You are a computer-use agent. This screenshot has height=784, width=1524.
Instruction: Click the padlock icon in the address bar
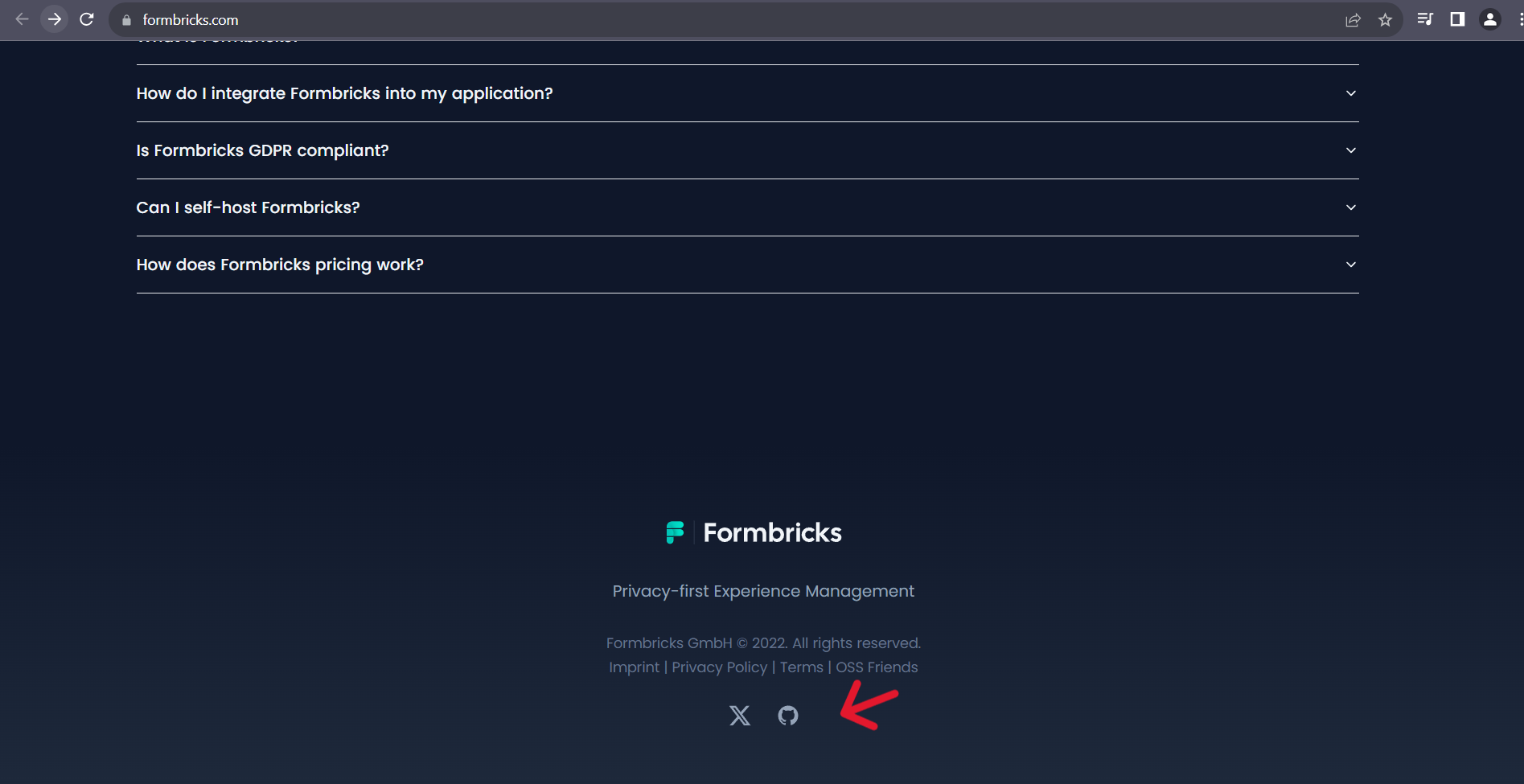click(125, 19)
